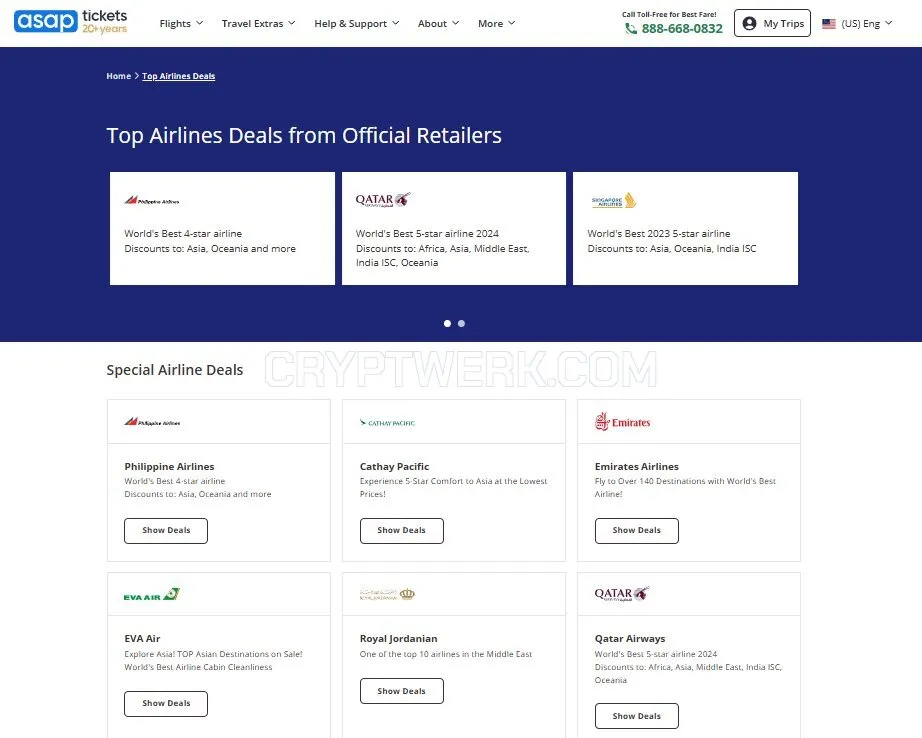
Task: Open My Trips
Action: coord(772,23)
